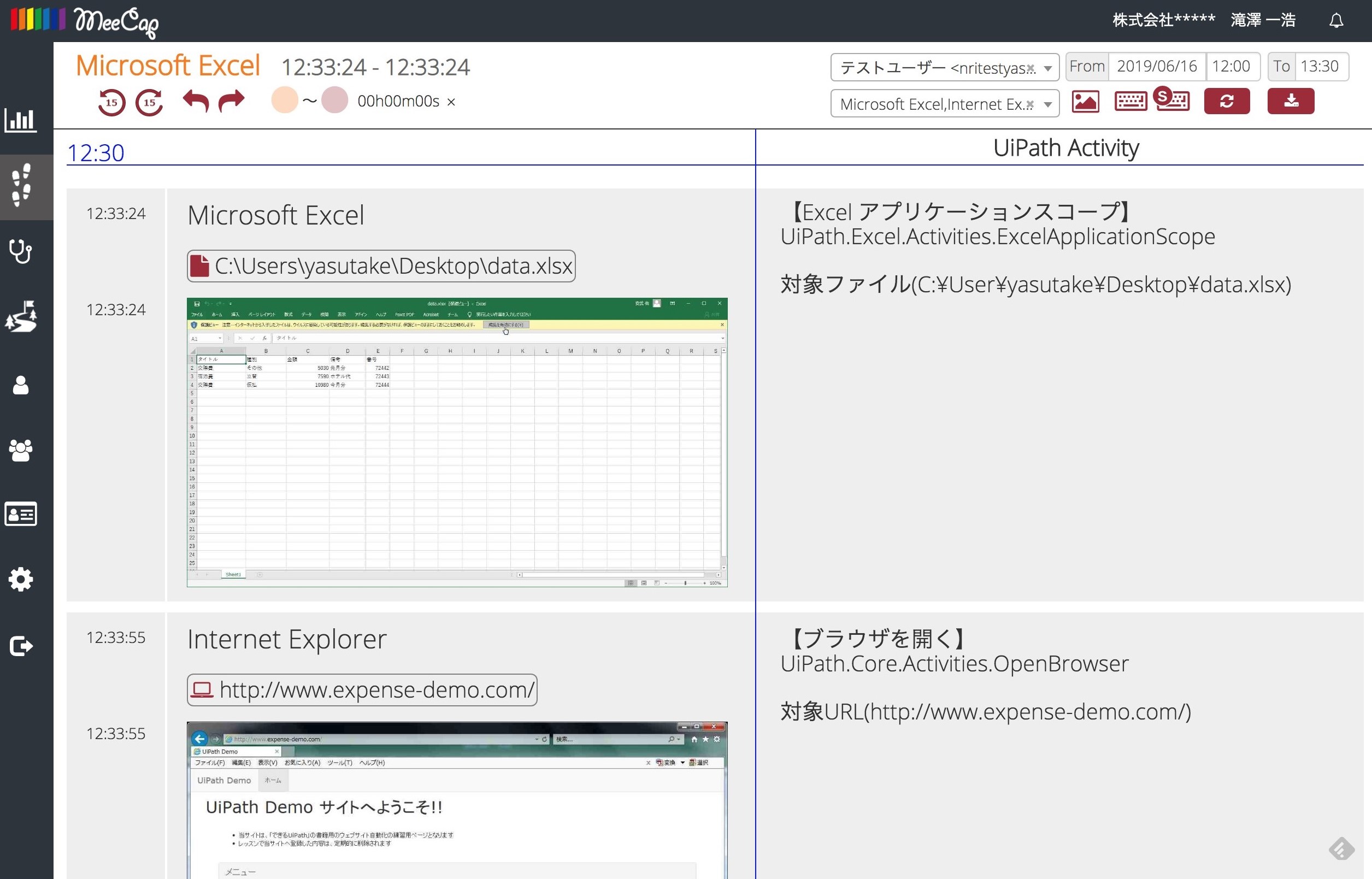Click UiPath.Core.Activities.OpenBrowser text

(x=954, y=664)
